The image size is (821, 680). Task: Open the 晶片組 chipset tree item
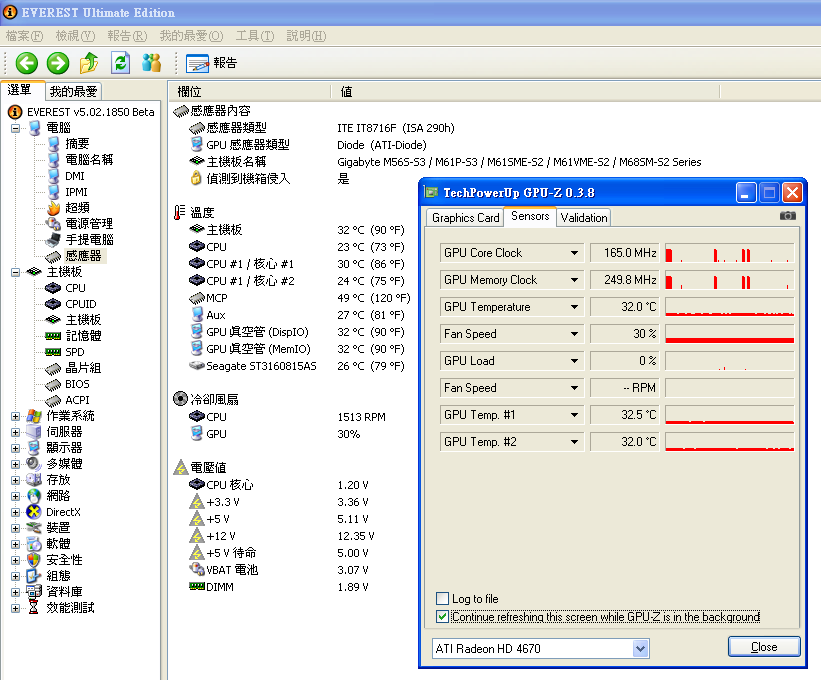(x=83, y=368)
